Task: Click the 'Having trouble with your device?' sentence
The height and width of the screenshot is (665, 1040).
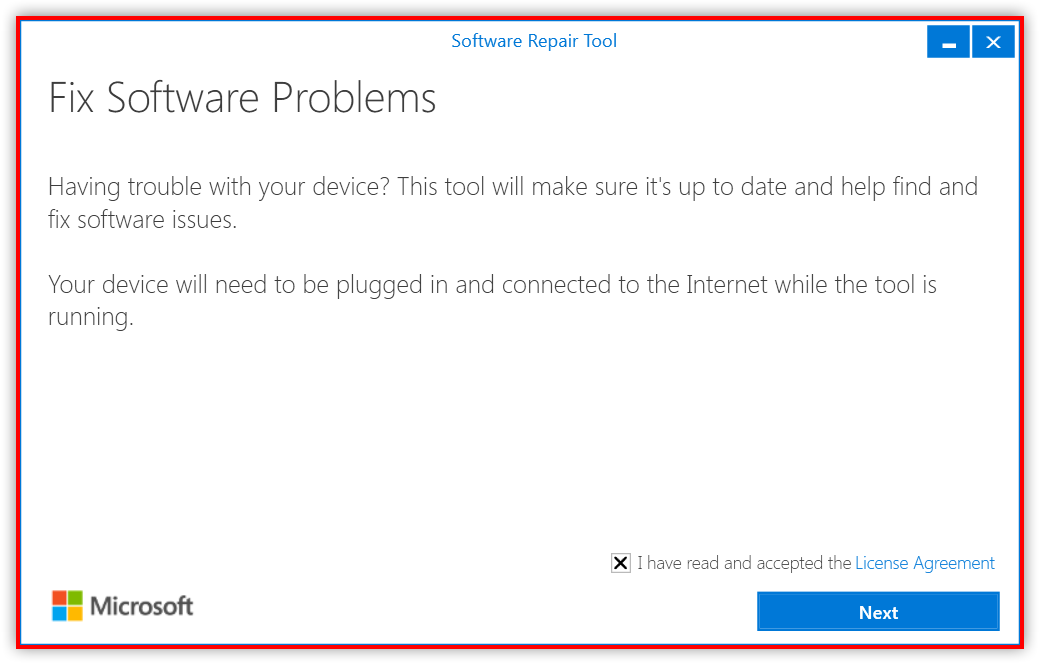Action: click(x=219, y=187)
